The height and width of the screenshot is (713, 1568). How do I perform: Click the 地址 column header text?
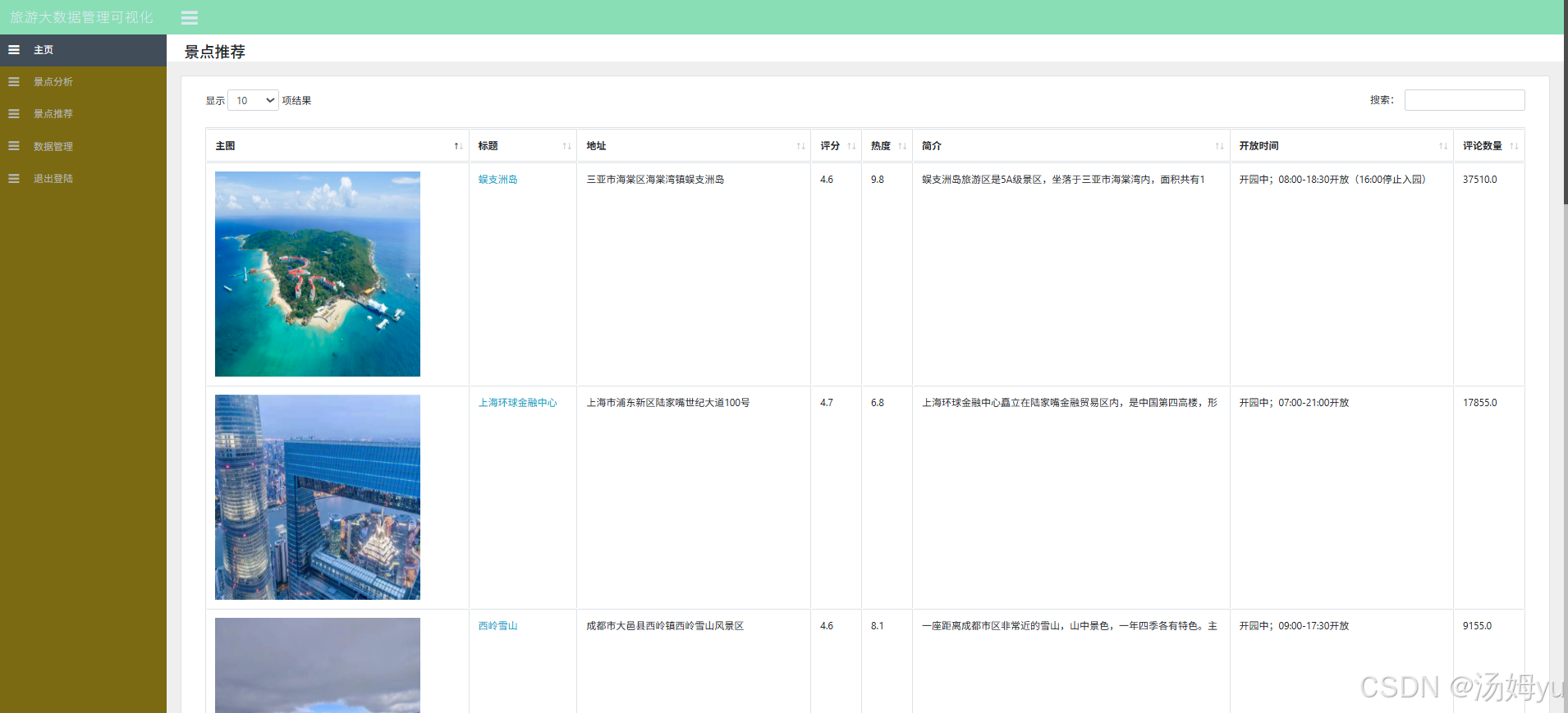(596, 146)
